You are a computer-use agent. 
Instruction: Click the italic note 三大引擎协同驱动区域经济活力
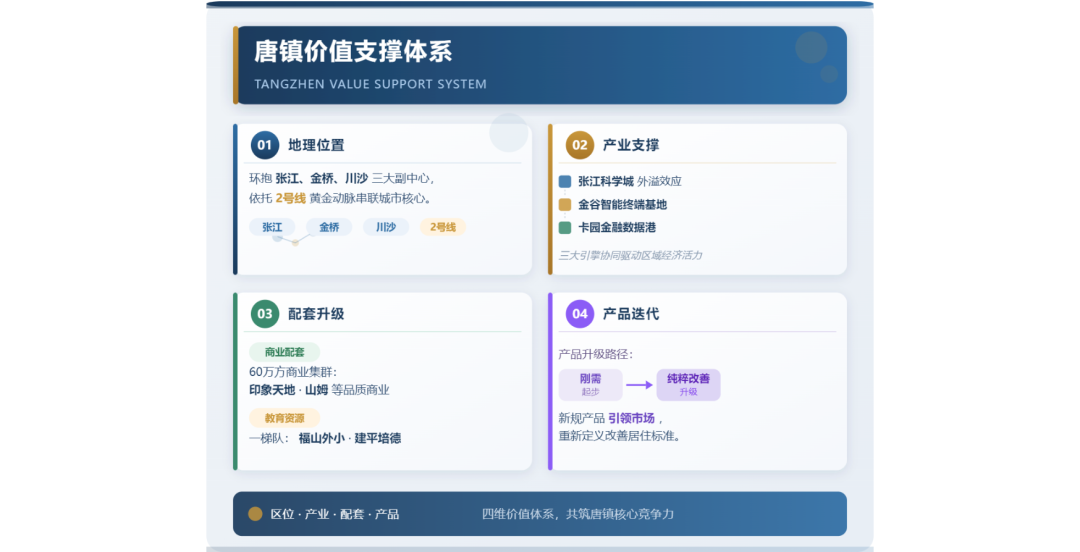click(630, 255)
